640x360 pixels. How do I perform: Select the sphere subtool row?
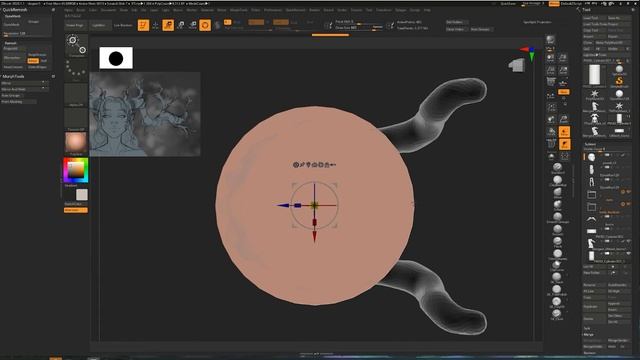click(x=607, y=157)
